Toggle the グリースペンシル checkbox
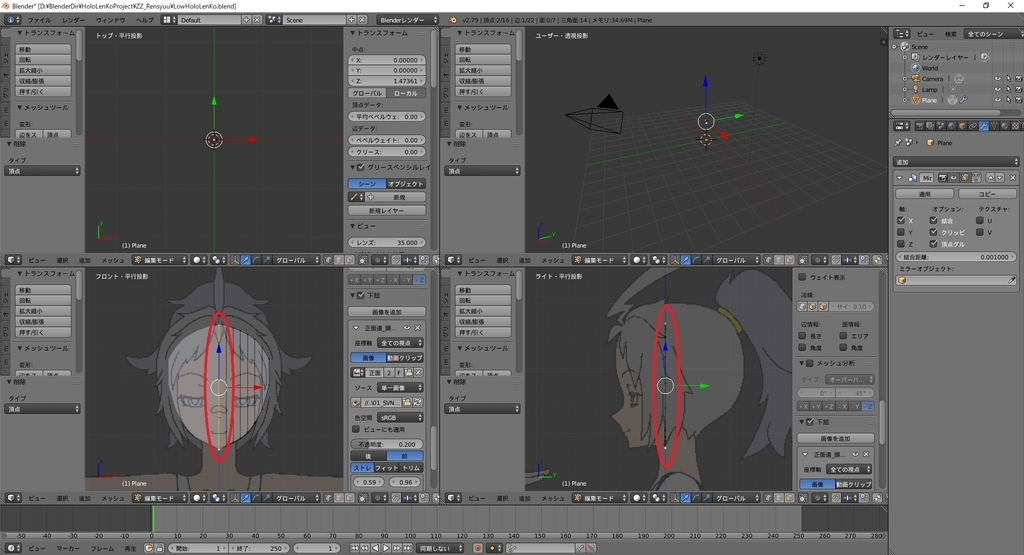1024x555 pixels. click(x=360, y=168)
